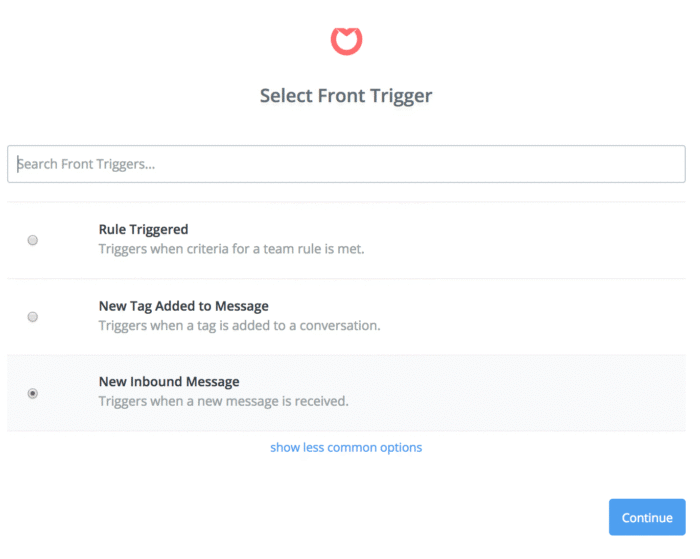This screenshot has width=700, height=559.
Task: Pick the team rule trigger option row
Action: [346, 240]
